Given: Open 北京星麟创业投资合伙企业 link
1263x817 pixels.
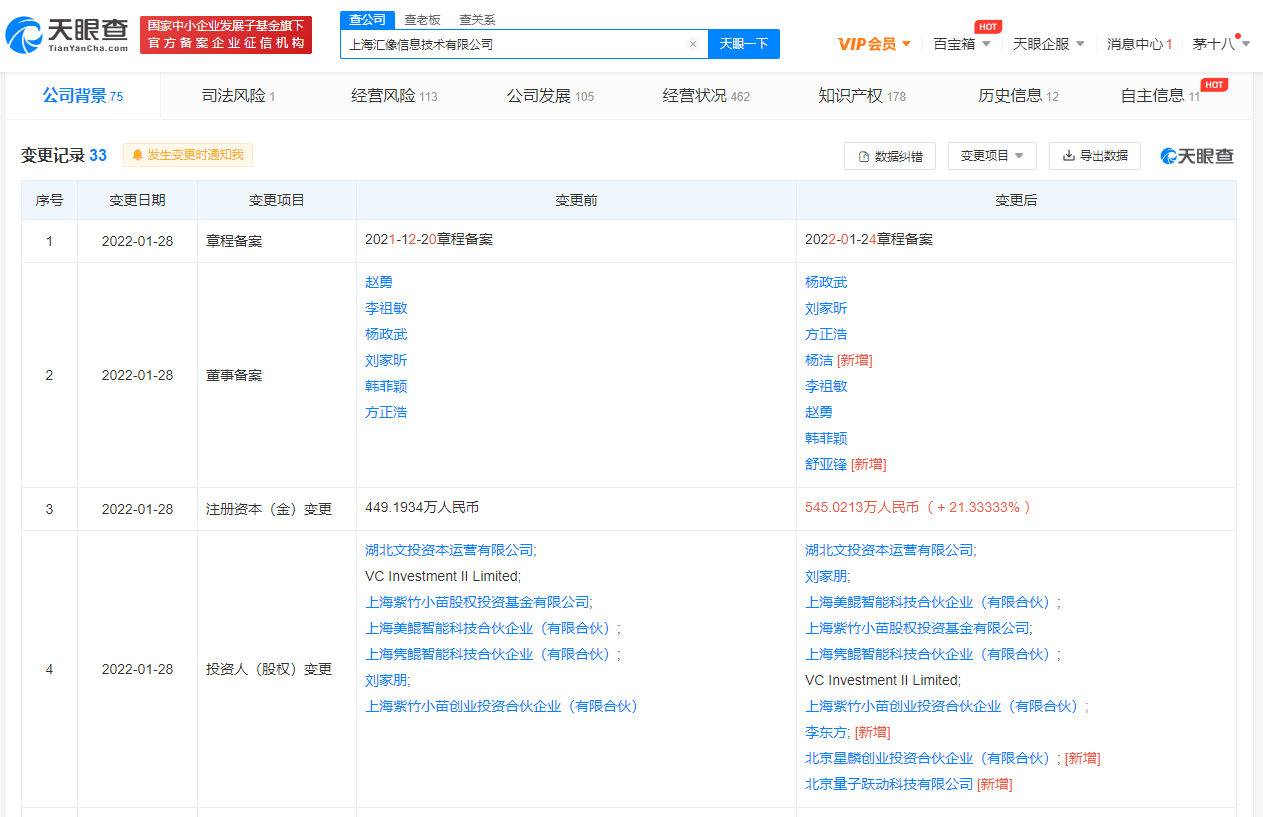Looking at the screenshot, I should pos(930,758).
